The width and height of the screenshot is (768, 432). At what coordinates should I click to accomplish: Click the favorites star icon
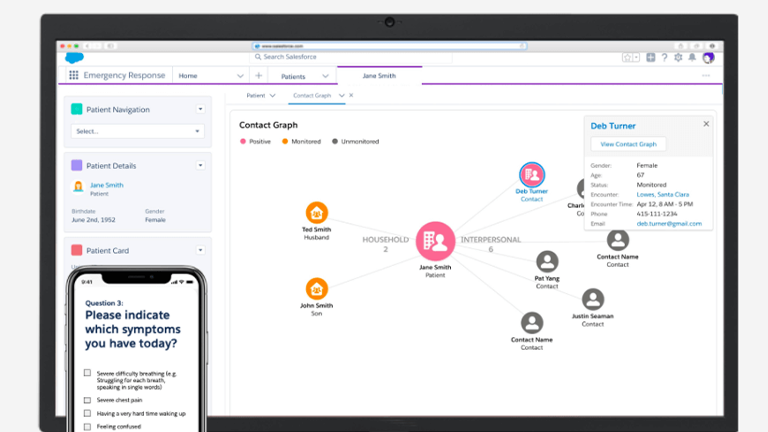click(x=627, y=57)
